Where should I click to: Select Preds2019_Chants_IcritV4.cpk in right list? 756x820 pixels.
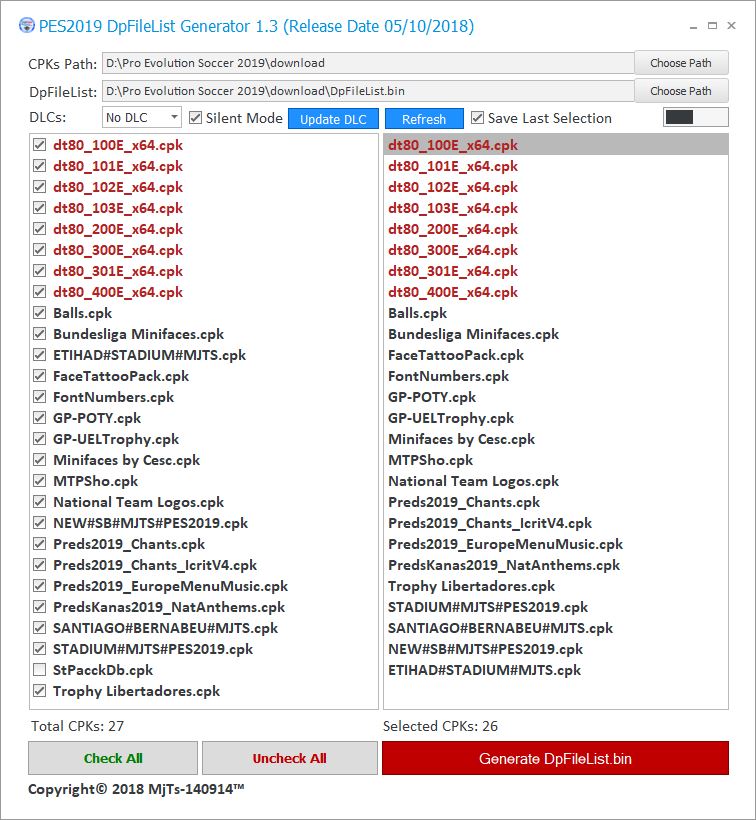(556, 523)
